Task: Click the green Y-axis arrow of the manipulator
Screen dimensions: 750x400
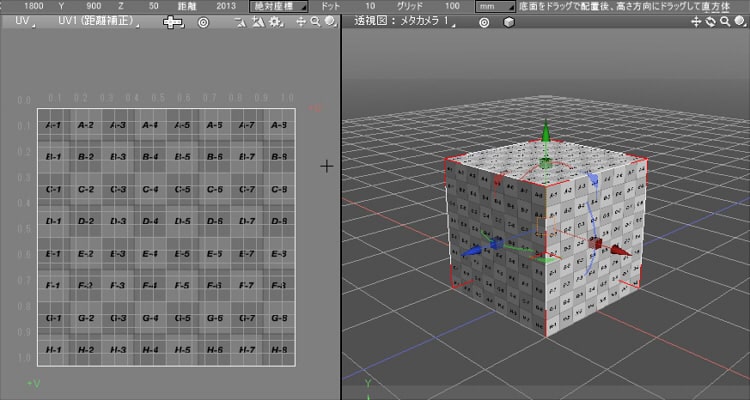Action: pos(545,131)
